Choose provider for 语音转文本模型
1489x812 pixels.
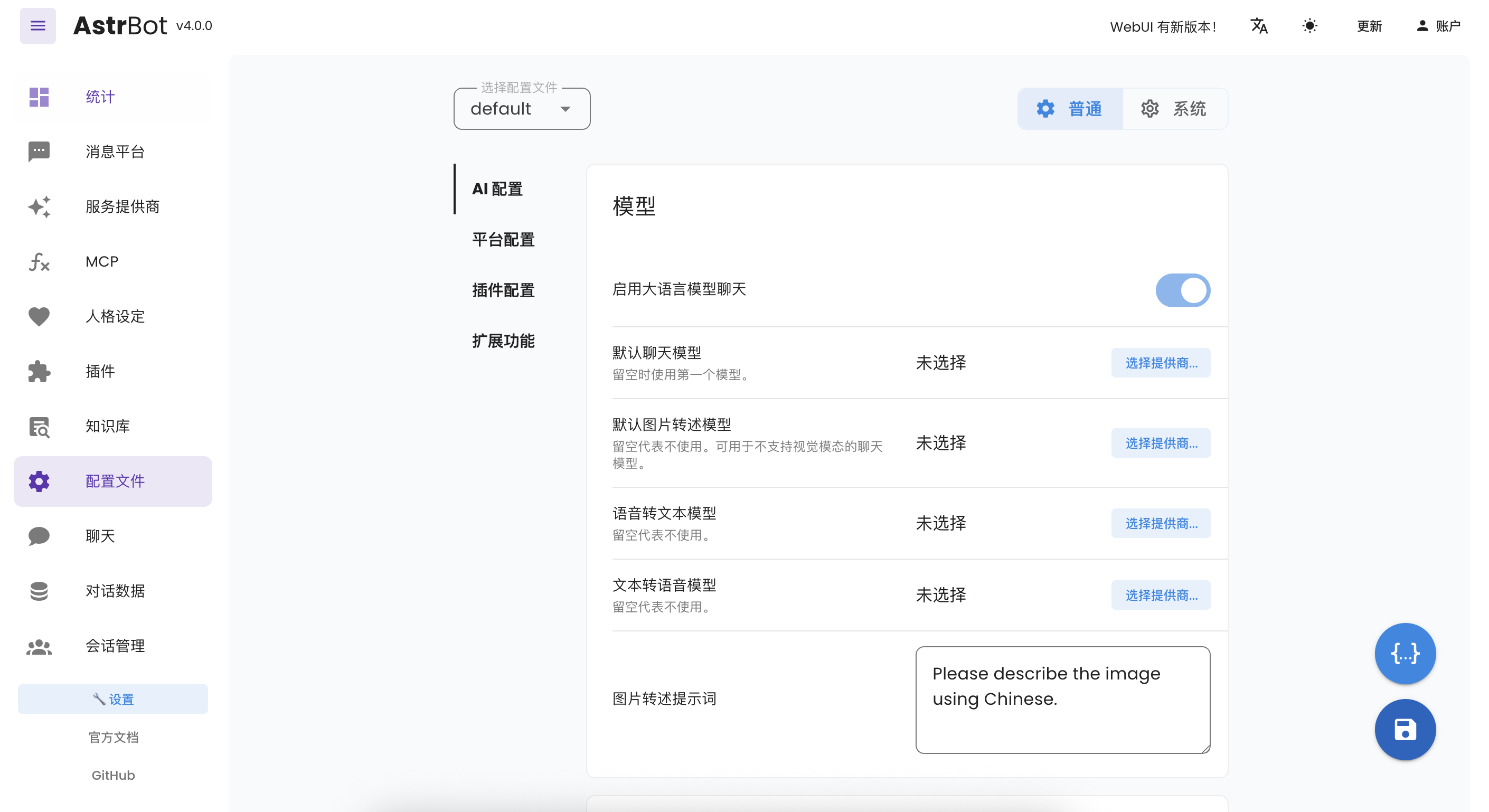coord(1160,524)
